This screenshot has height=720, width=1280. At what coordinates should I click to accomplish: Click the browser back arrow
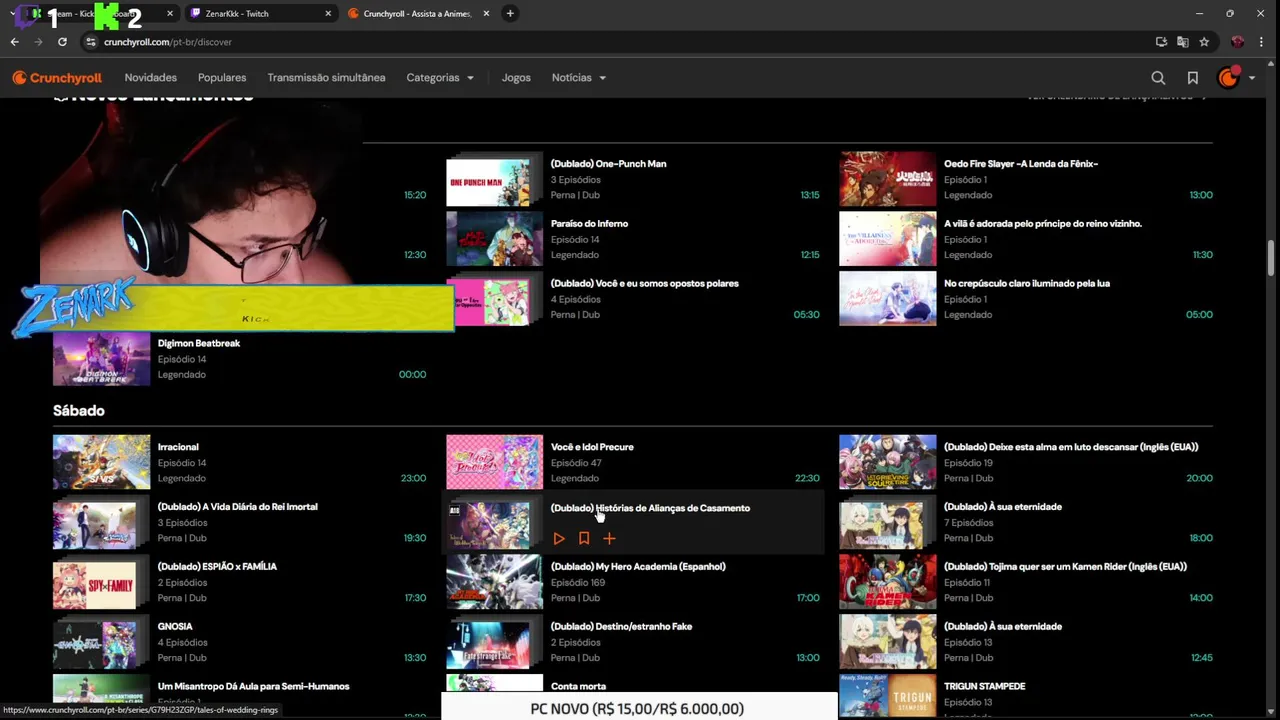[15, 42]
